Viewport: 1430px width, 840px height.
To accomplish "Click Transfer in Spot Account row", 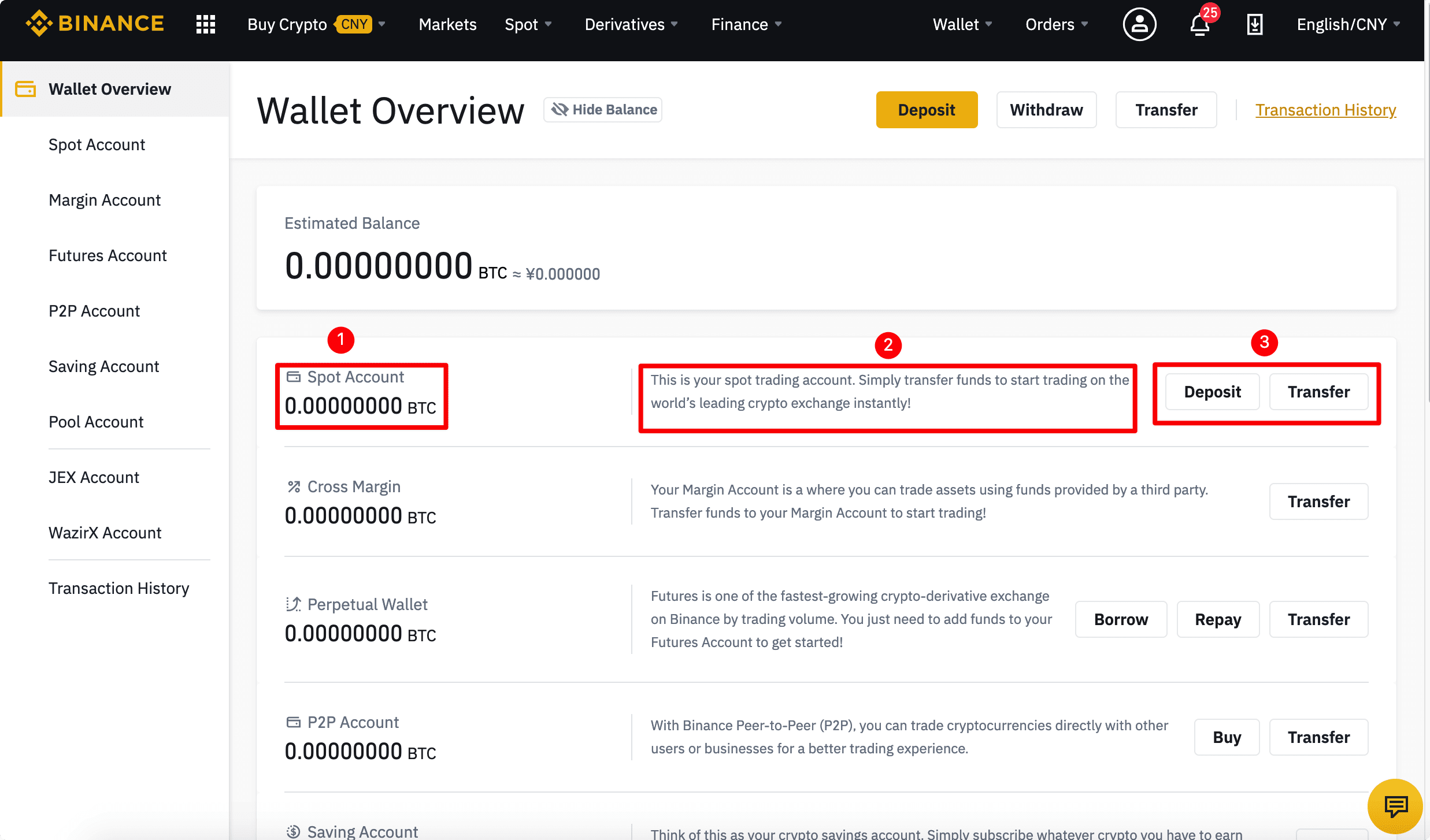I will click(1318, 392).
